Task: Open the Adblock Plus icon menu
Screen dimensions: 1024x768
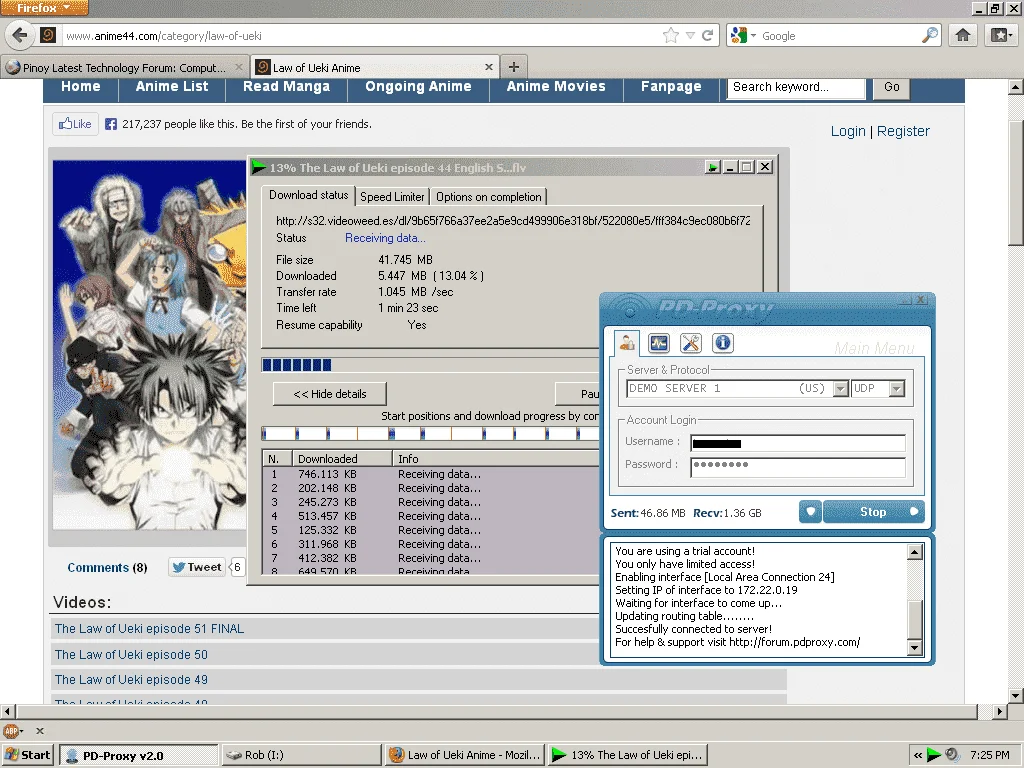Action: tap(12, 731)
